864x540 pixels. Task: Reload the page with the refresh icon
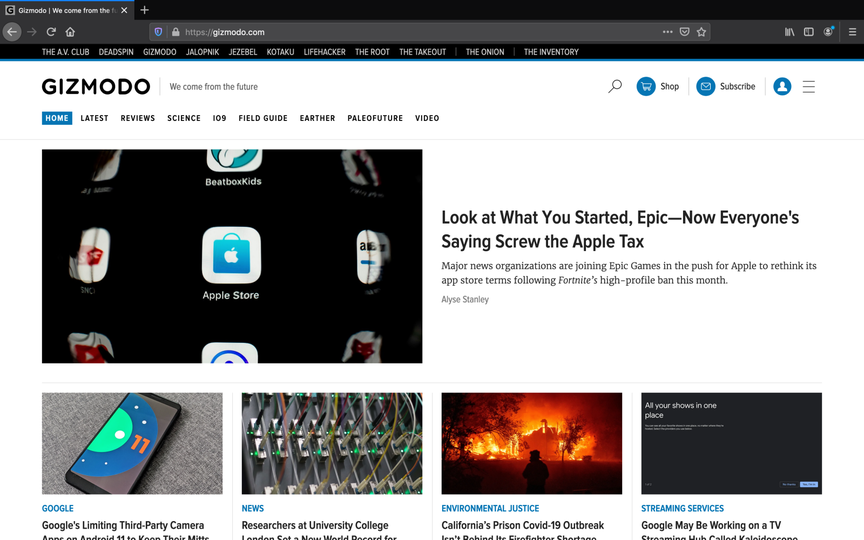pyautogui.click(x=51, y=32)
